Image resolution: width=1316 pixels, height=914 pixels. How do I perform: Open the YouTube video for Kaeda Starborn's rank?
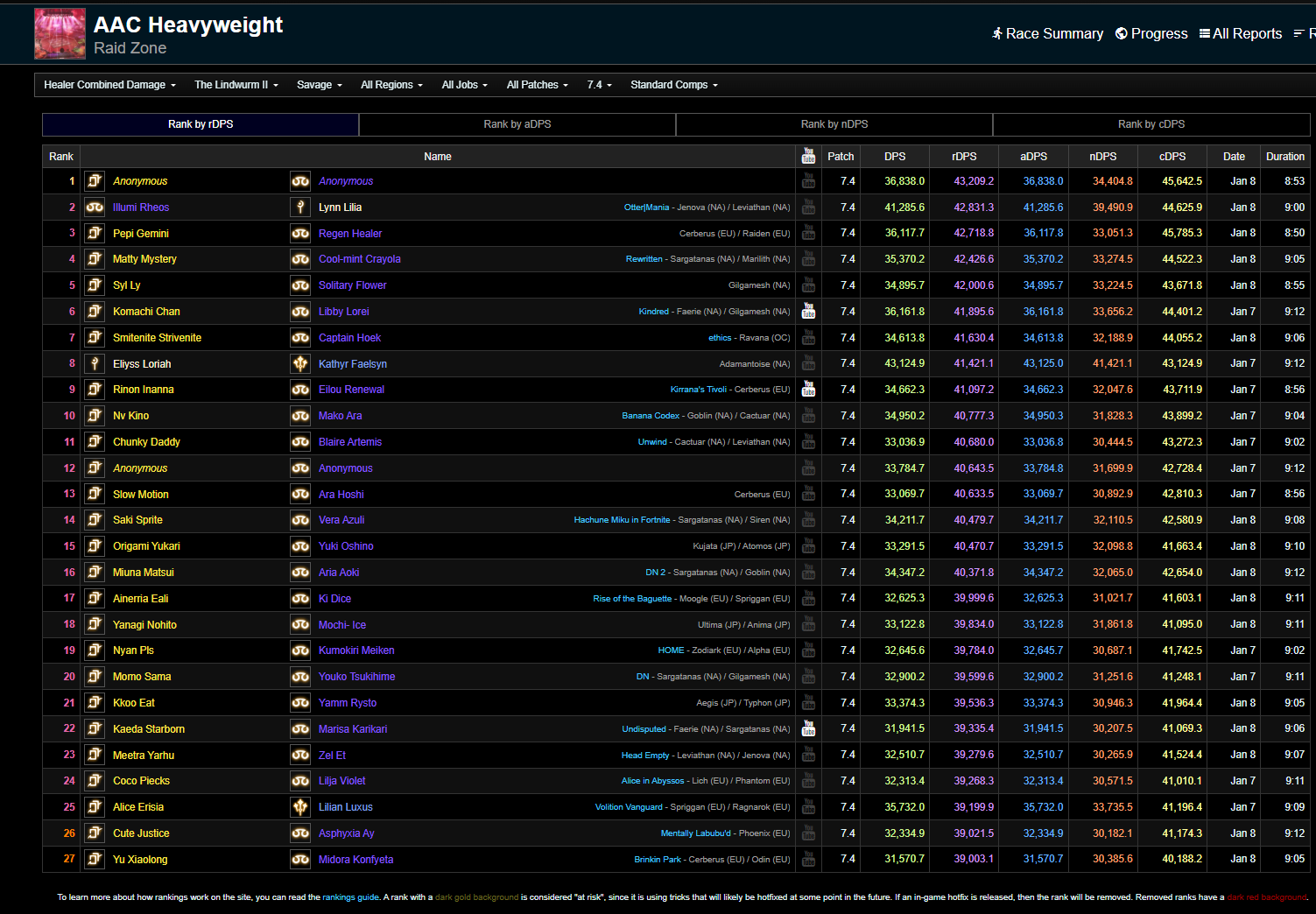(x=808, y=728)
